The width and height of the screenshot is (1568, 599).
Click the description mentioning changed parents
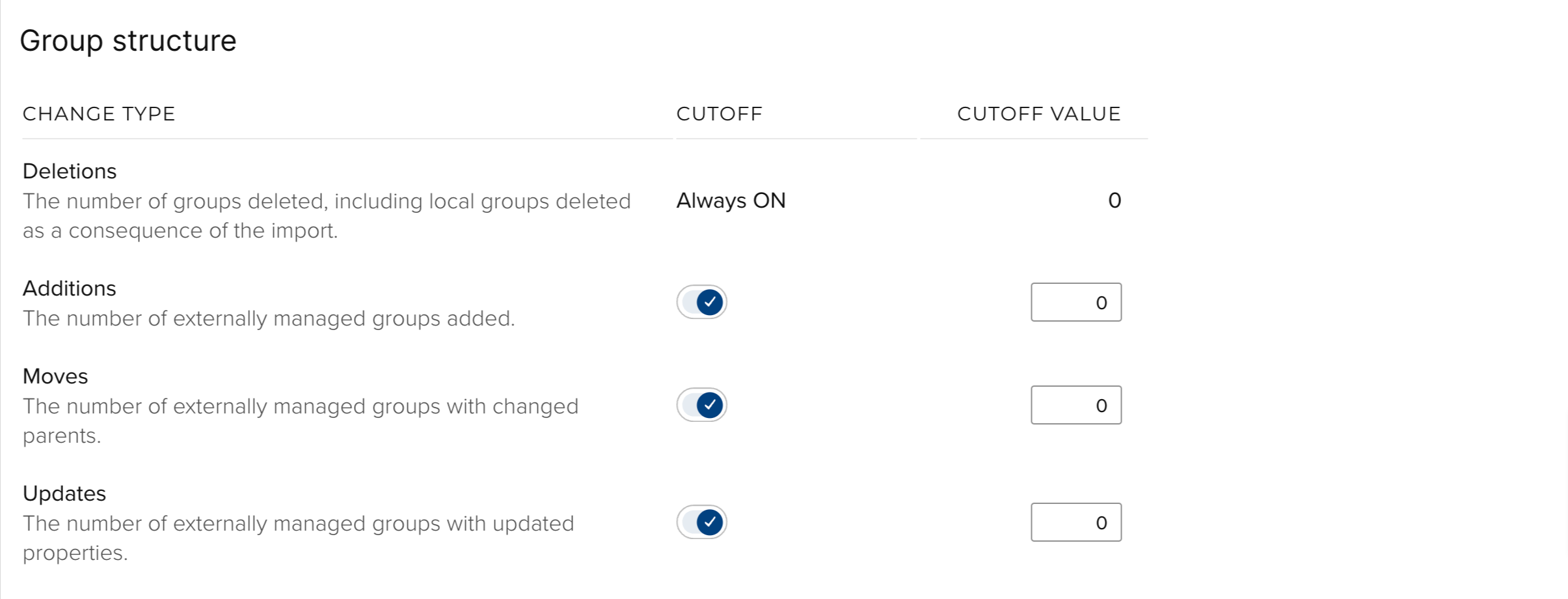coord(301,420)
